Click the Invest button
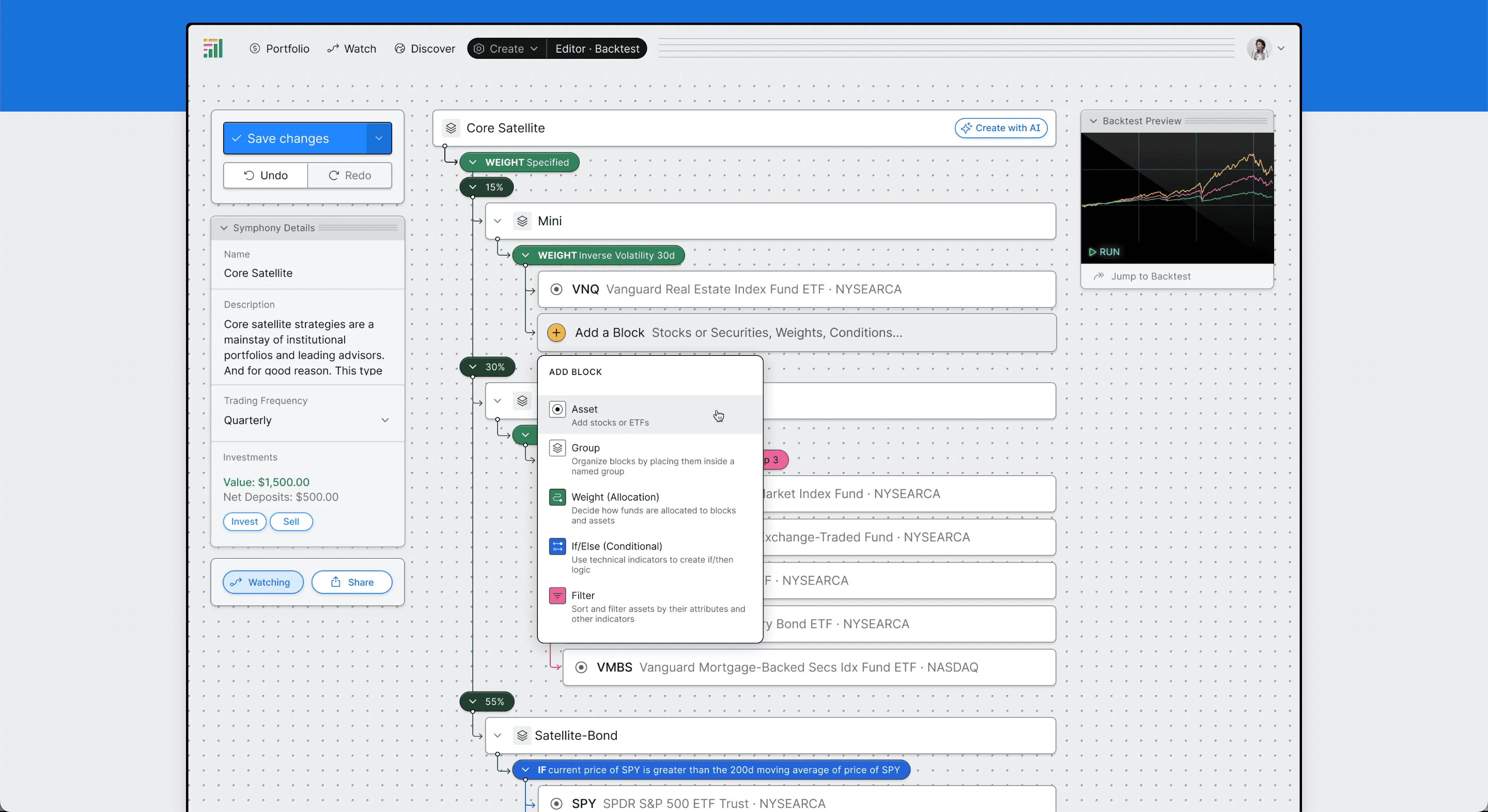 coord(244,522)
